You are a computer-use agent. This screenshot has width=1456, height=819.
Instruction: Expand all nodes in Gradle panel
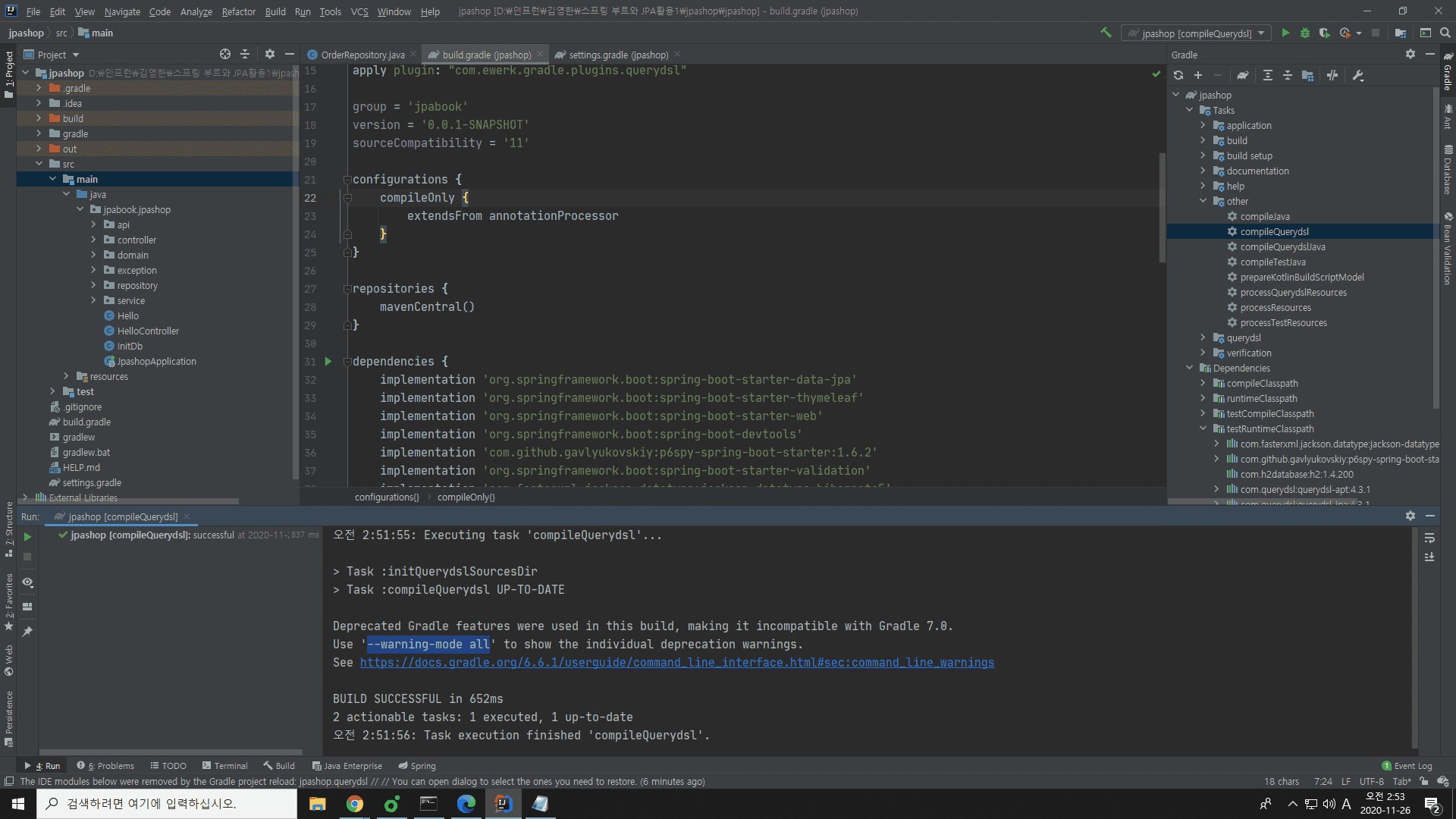pos(1268,75)
